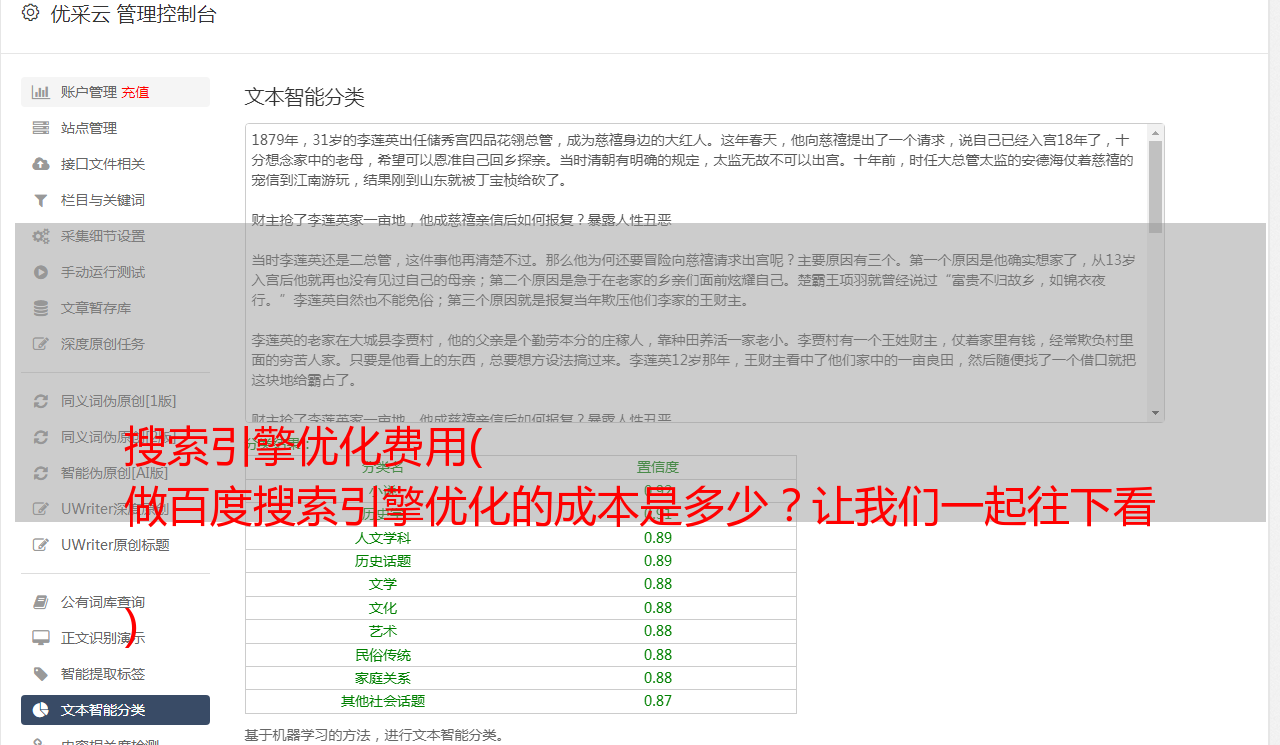Click the server icon for 站点管理
Screen dimensions: 1280x745
(x=41, y=128)
